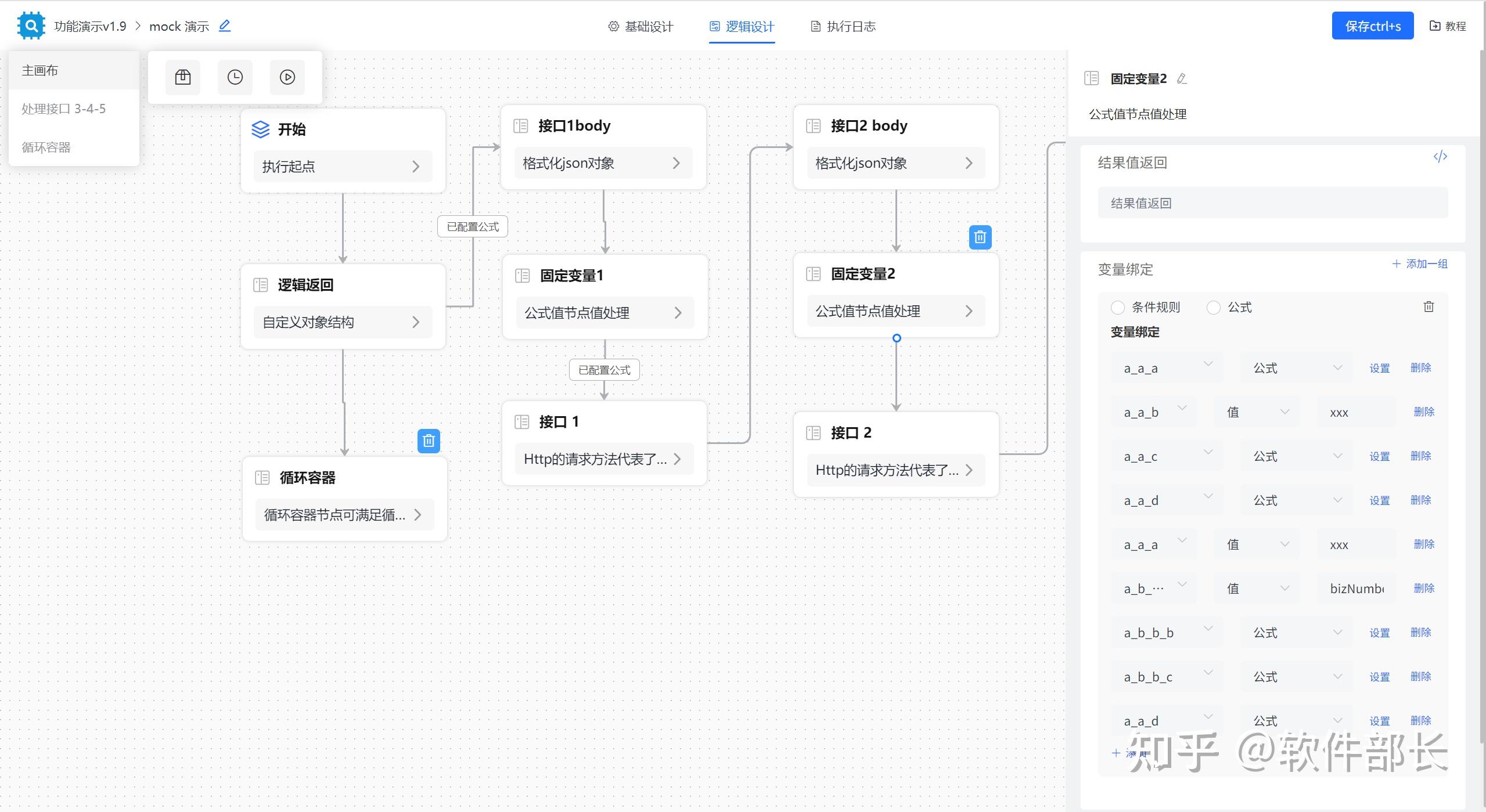Switch to 基础设计 tab

tap(641, 26)
